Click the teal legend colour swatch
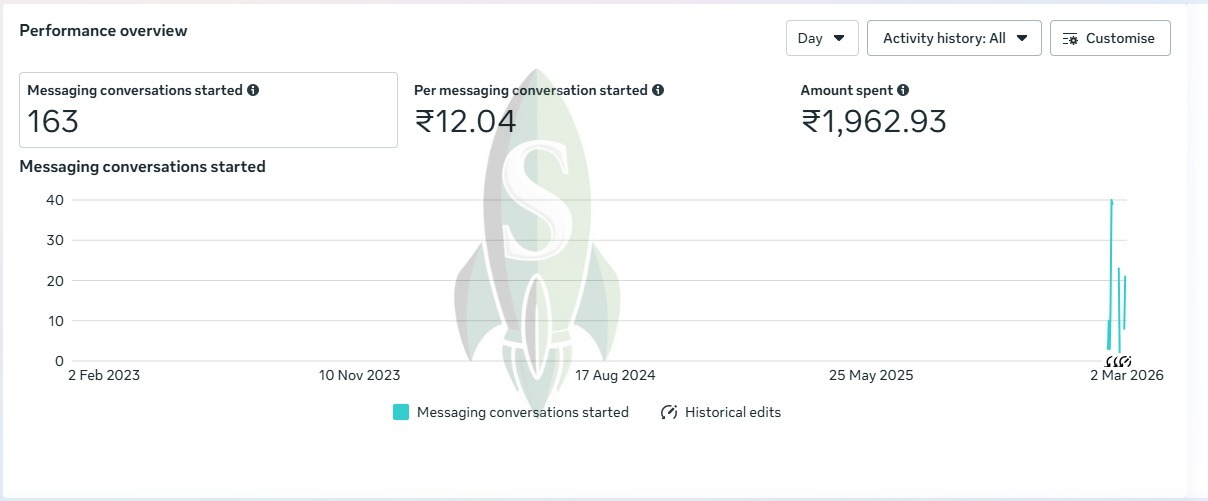Screen dimensions: 1208x501 [401, 412]
